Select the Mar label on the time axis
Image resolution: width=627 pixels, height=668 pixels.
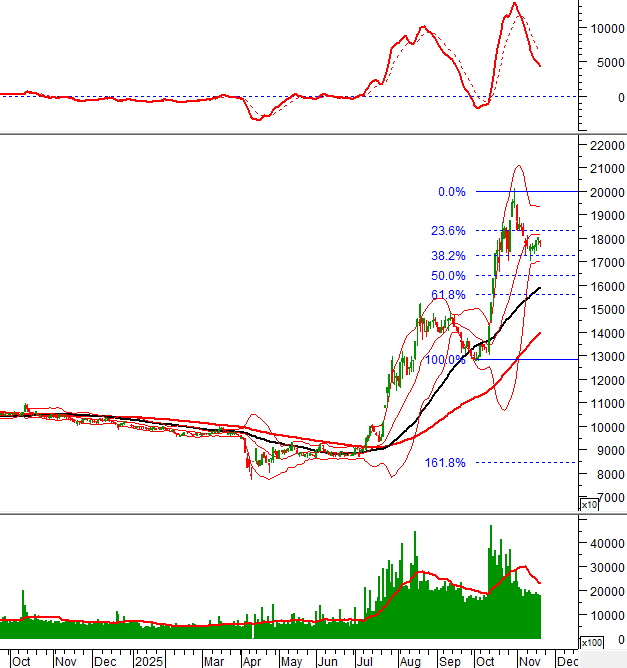213,661
